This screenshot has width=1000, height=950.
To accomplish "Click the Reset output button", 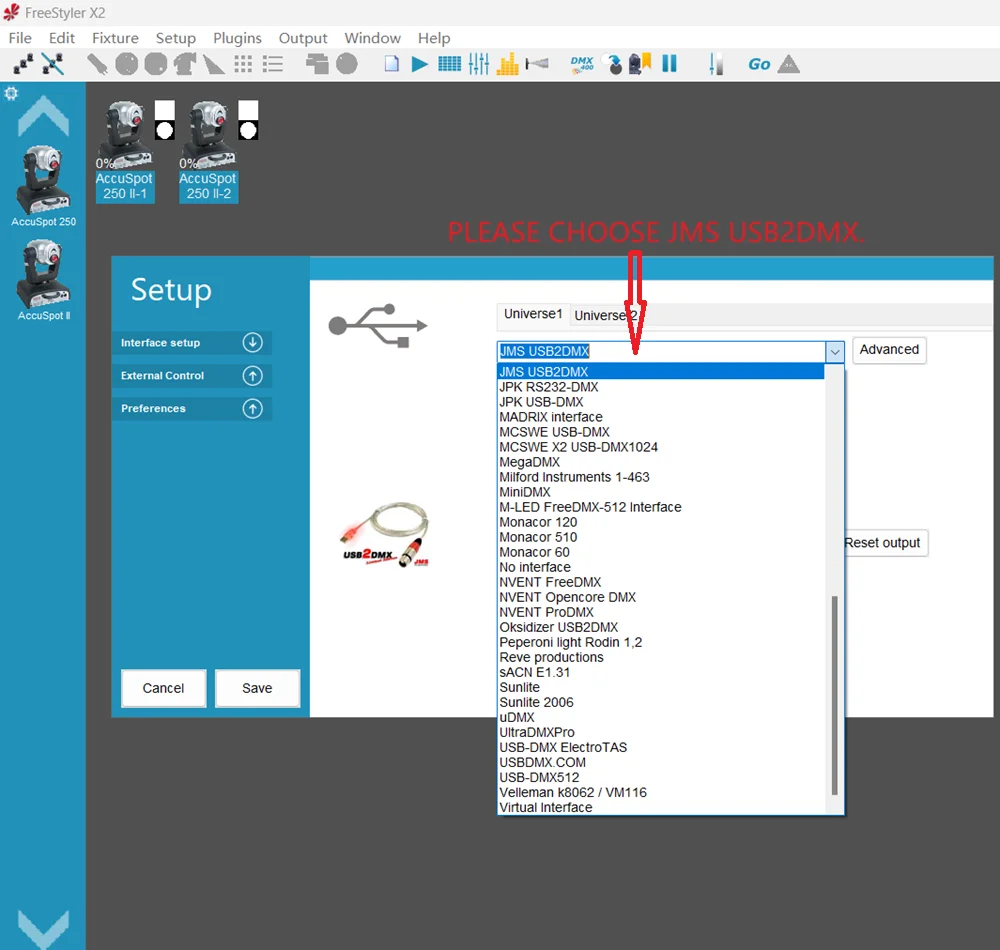I will pyautogui.click(x=883, y=543).
